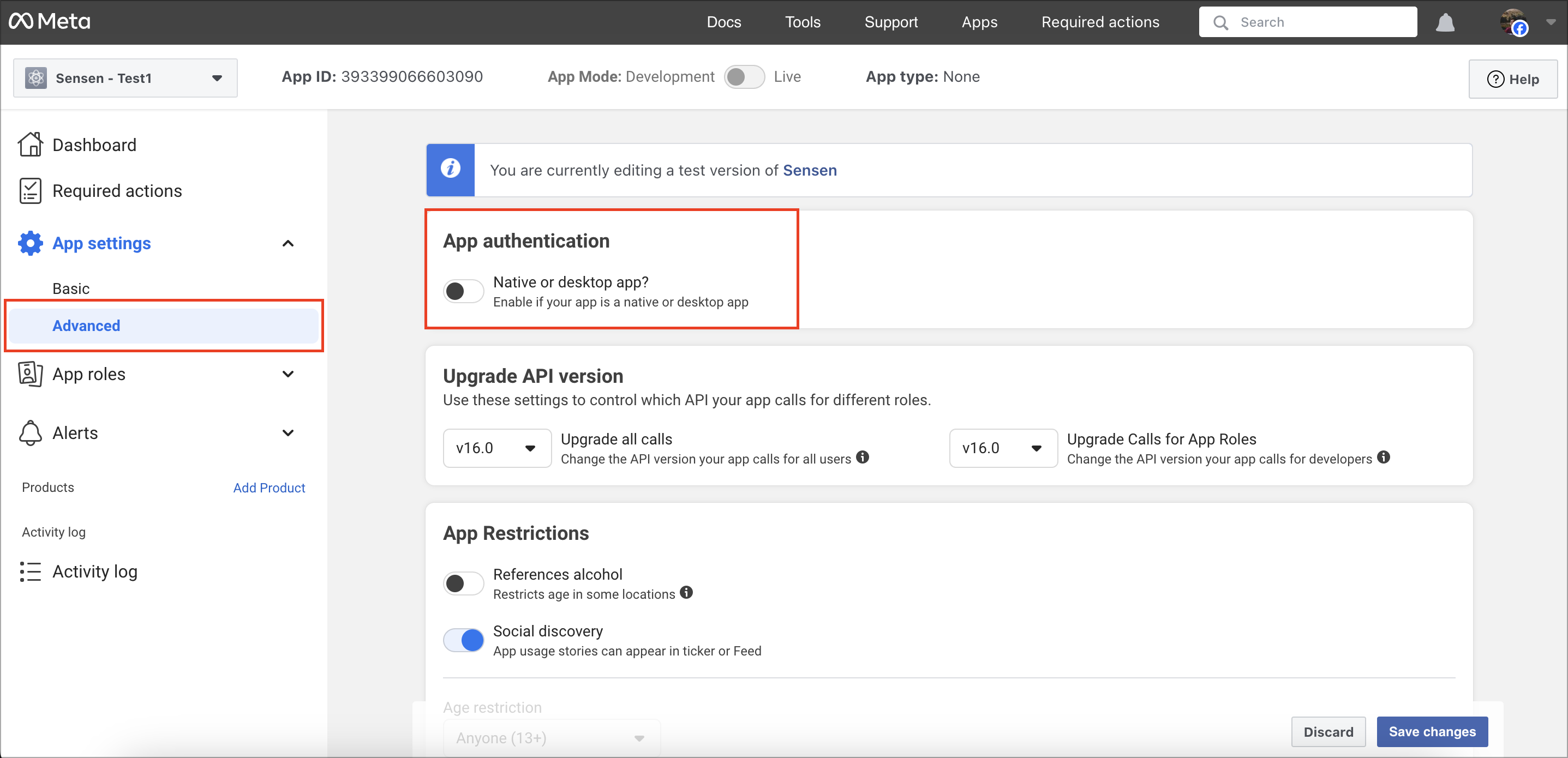Viewport: 1568px width, 758px height.
Task: Click the Activity log list icon
Action: [x=31, y=572]
